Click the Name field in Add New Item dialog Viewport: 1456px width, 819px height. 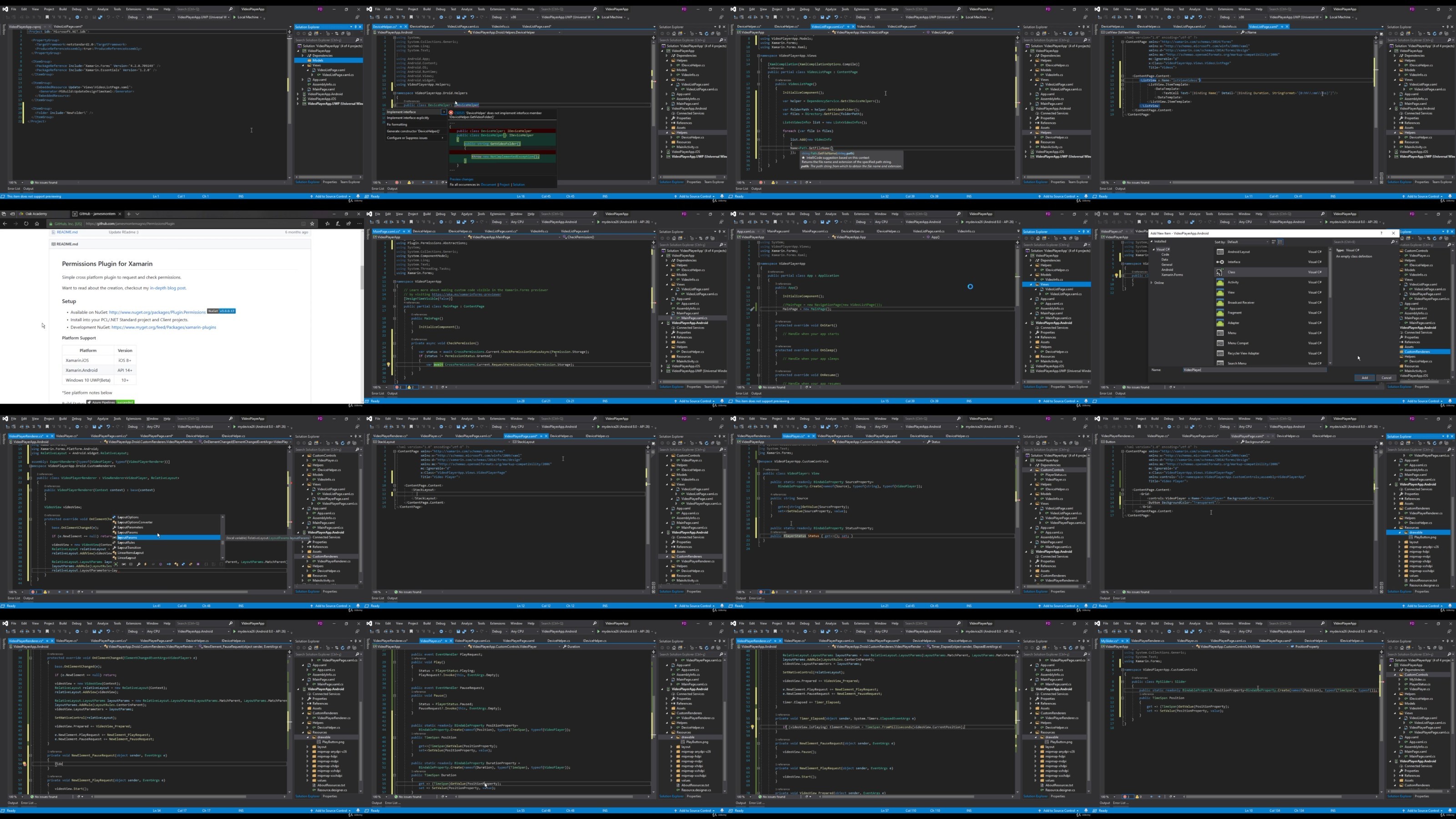(x=1255, y=369)
